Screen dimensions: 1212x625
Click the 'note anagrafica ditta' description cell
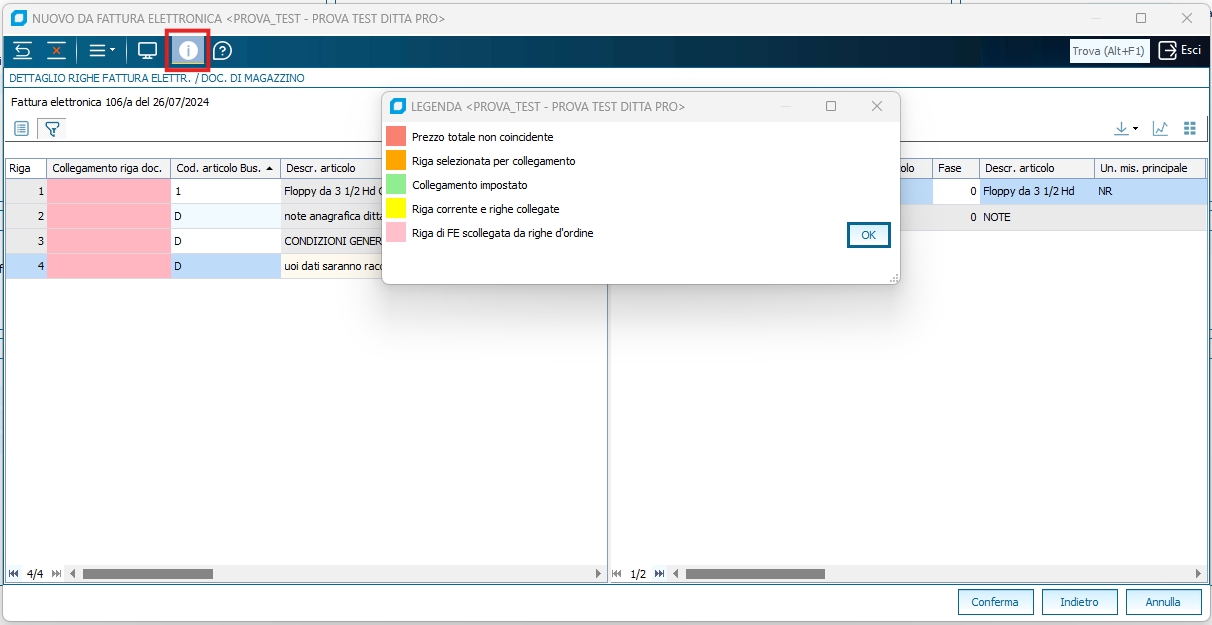(x=332, y=216)
